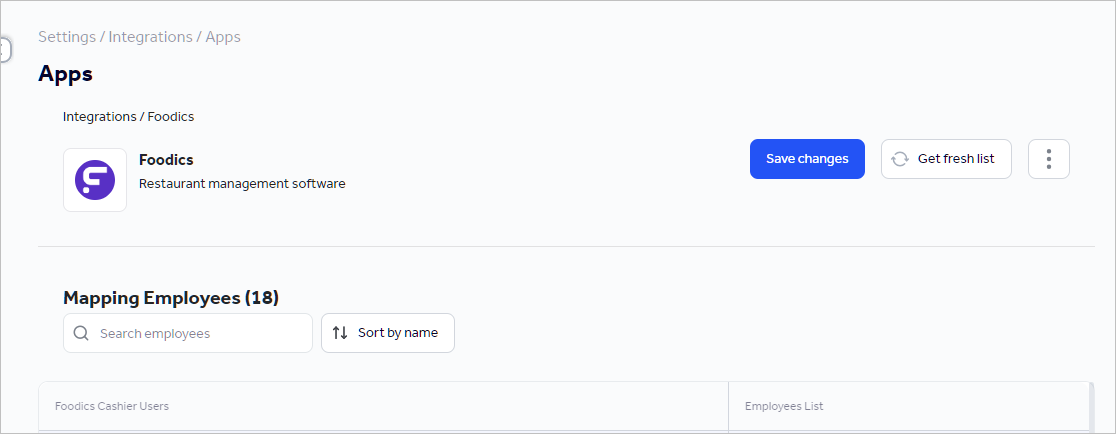Click the Restaurant management software description
Viewport: 1116px width, 434px height.
pyautogui.click(x=242, y=184)
